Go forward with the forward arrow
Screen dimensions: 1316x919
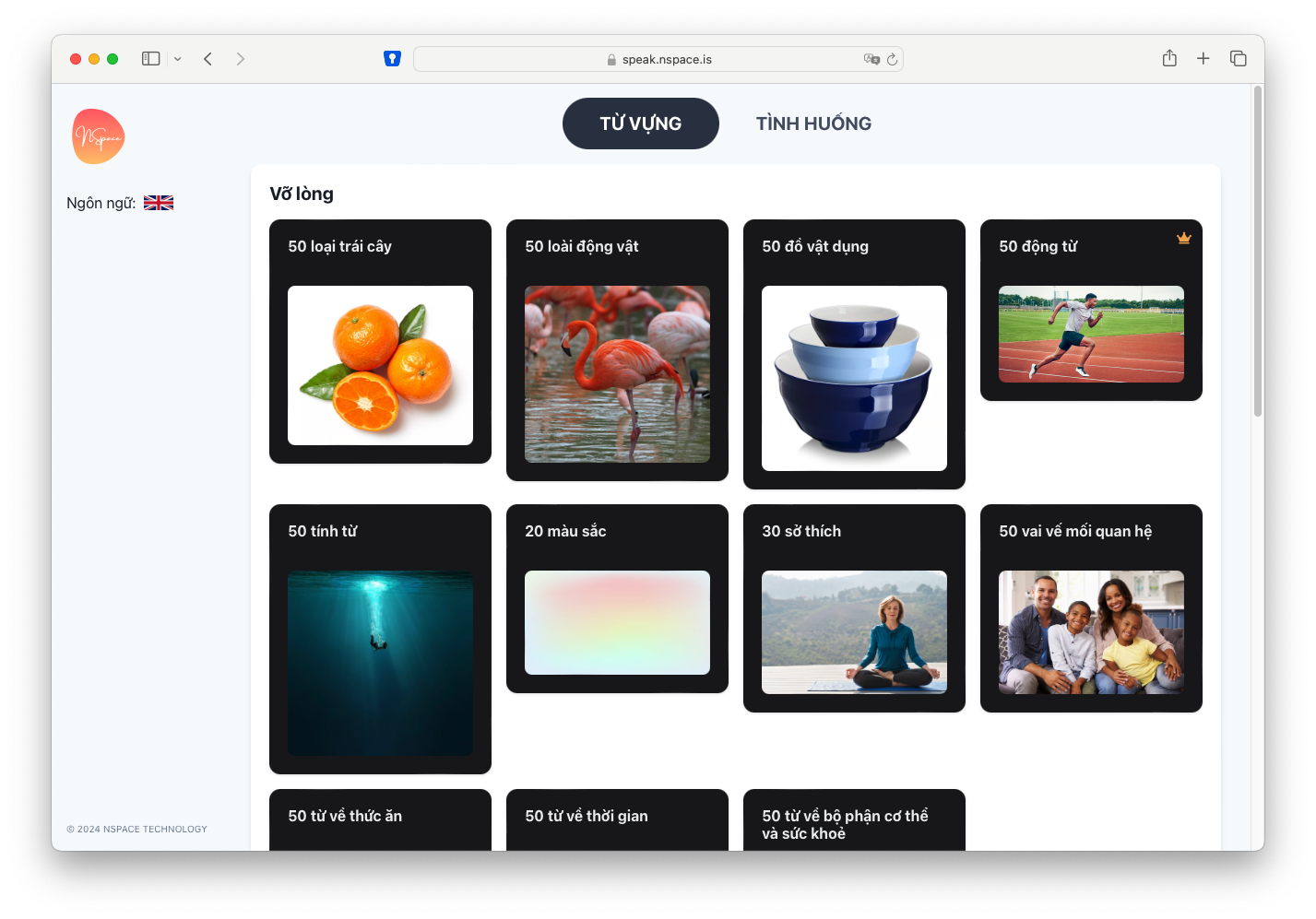[x=241, y=59]
